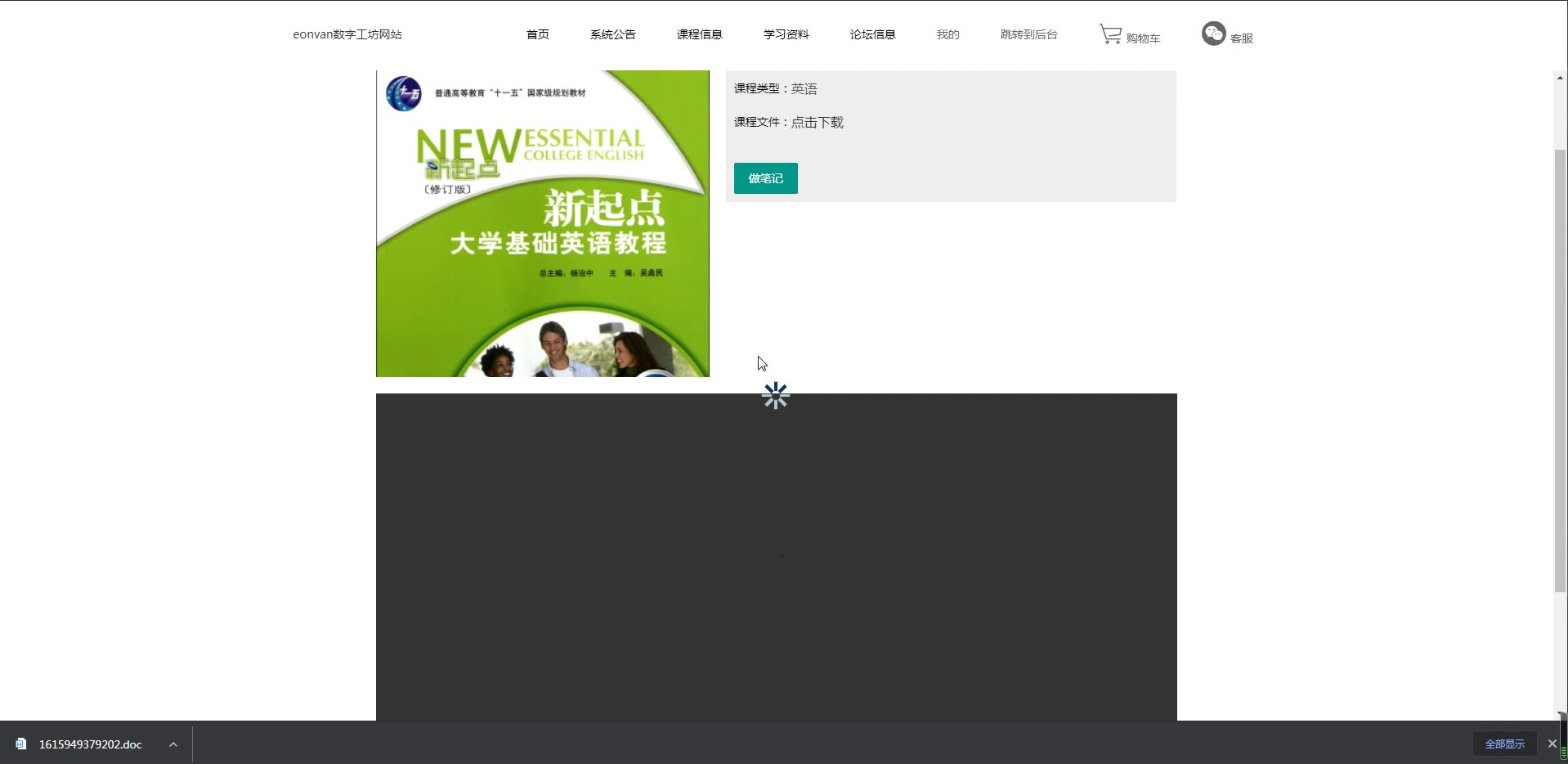Open the 我的 personal page
Image resolution: width=1568 pixels, height=764 pixels.
tap(948, 34)
